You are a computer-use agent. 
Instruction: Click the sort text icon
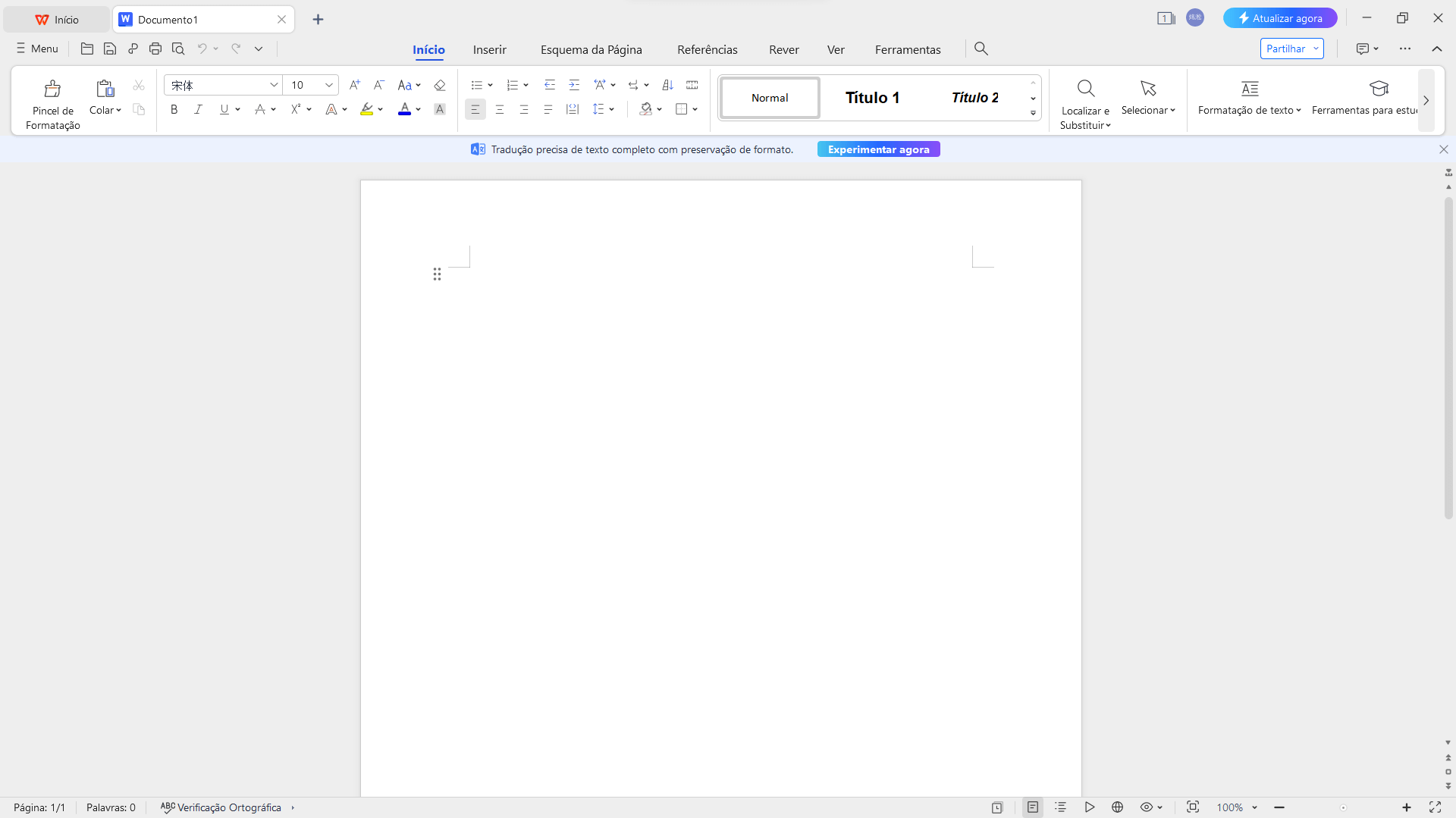(x=667, y=85)
